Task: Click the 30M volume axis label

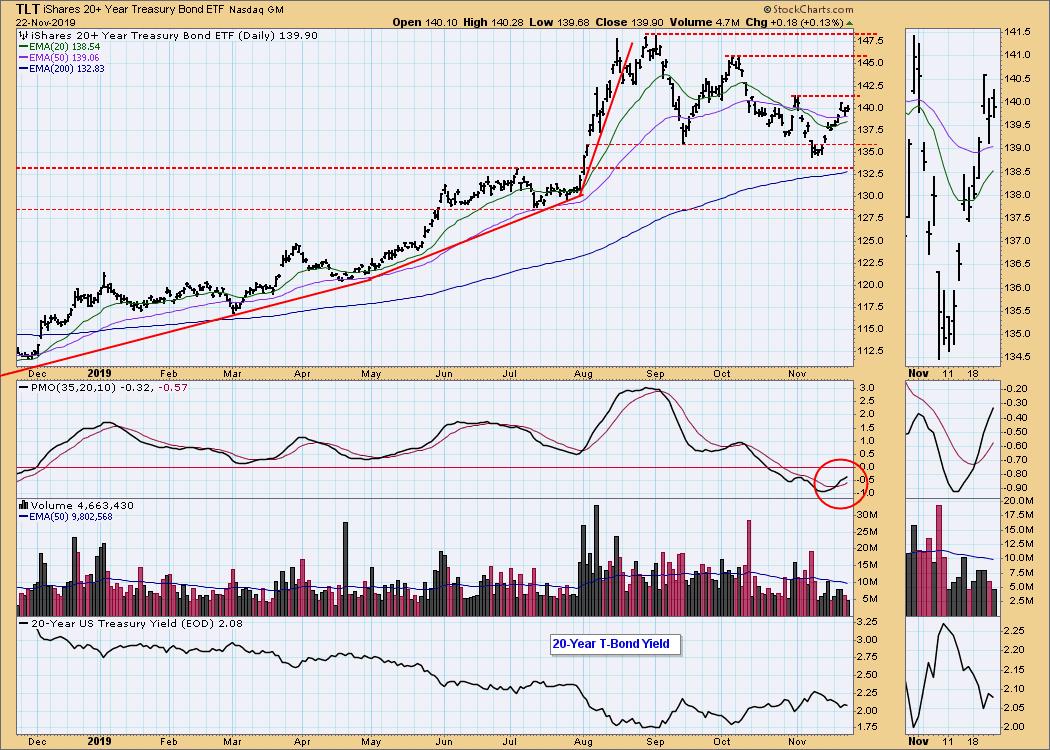Action: [x=867, y=514]
